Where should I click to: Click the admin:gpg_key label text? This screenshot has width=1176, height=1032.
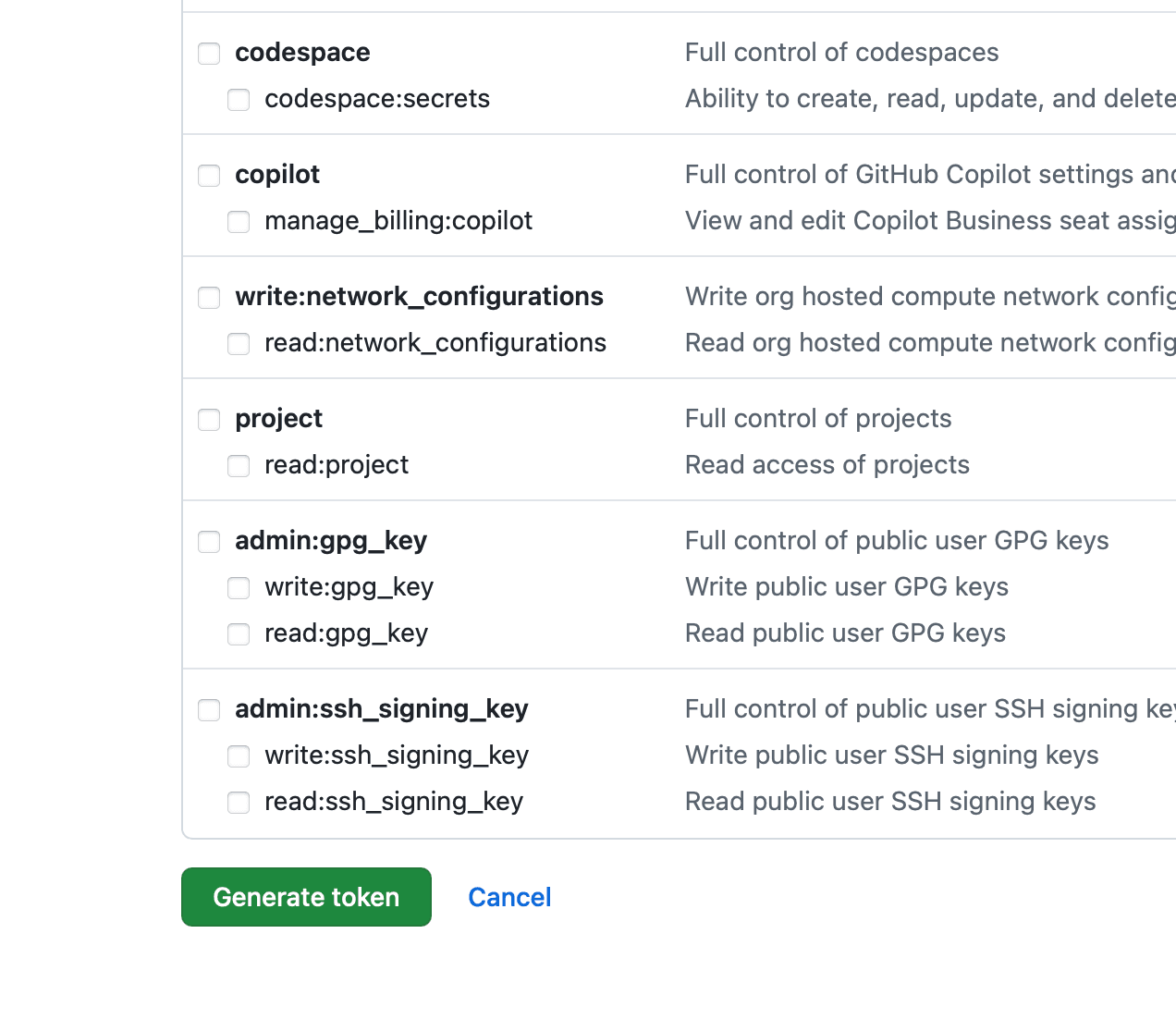click(x=330, y=540)
